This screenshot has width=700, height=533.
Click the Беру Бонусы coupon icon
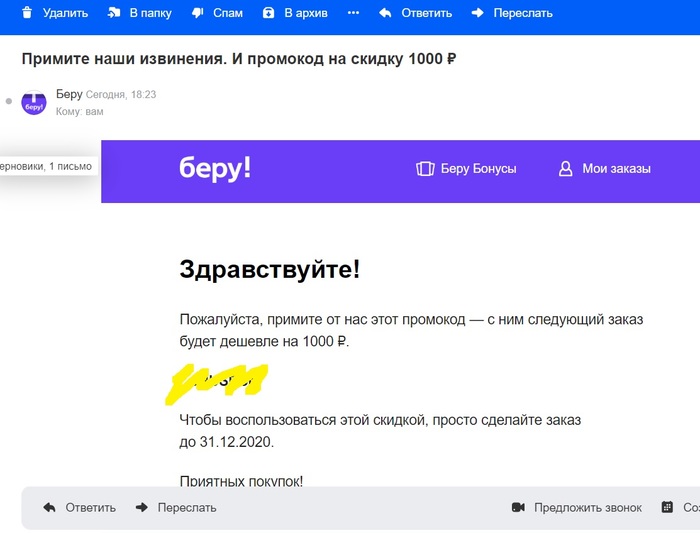(425, 169)
